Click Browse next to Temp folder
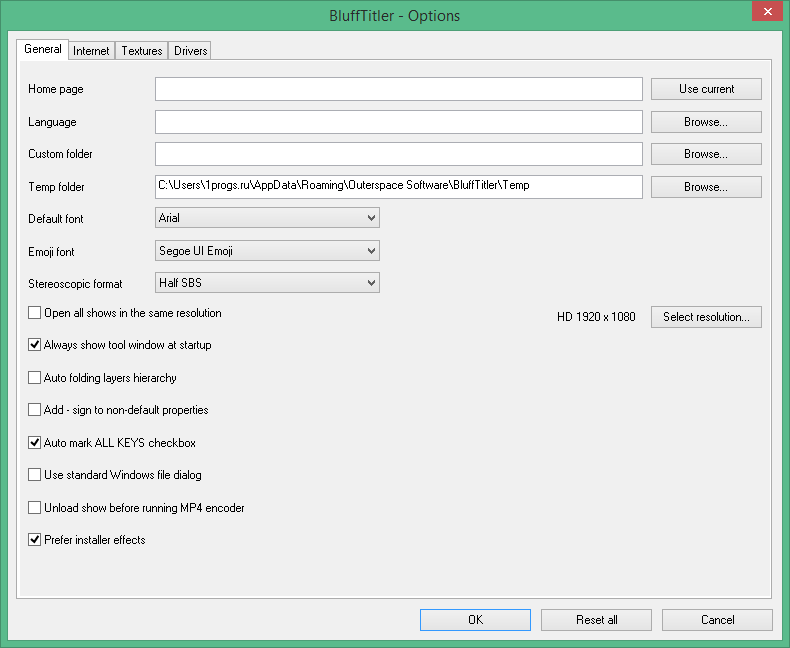This screenshot has height=648, width=790. tap(706, 187)
